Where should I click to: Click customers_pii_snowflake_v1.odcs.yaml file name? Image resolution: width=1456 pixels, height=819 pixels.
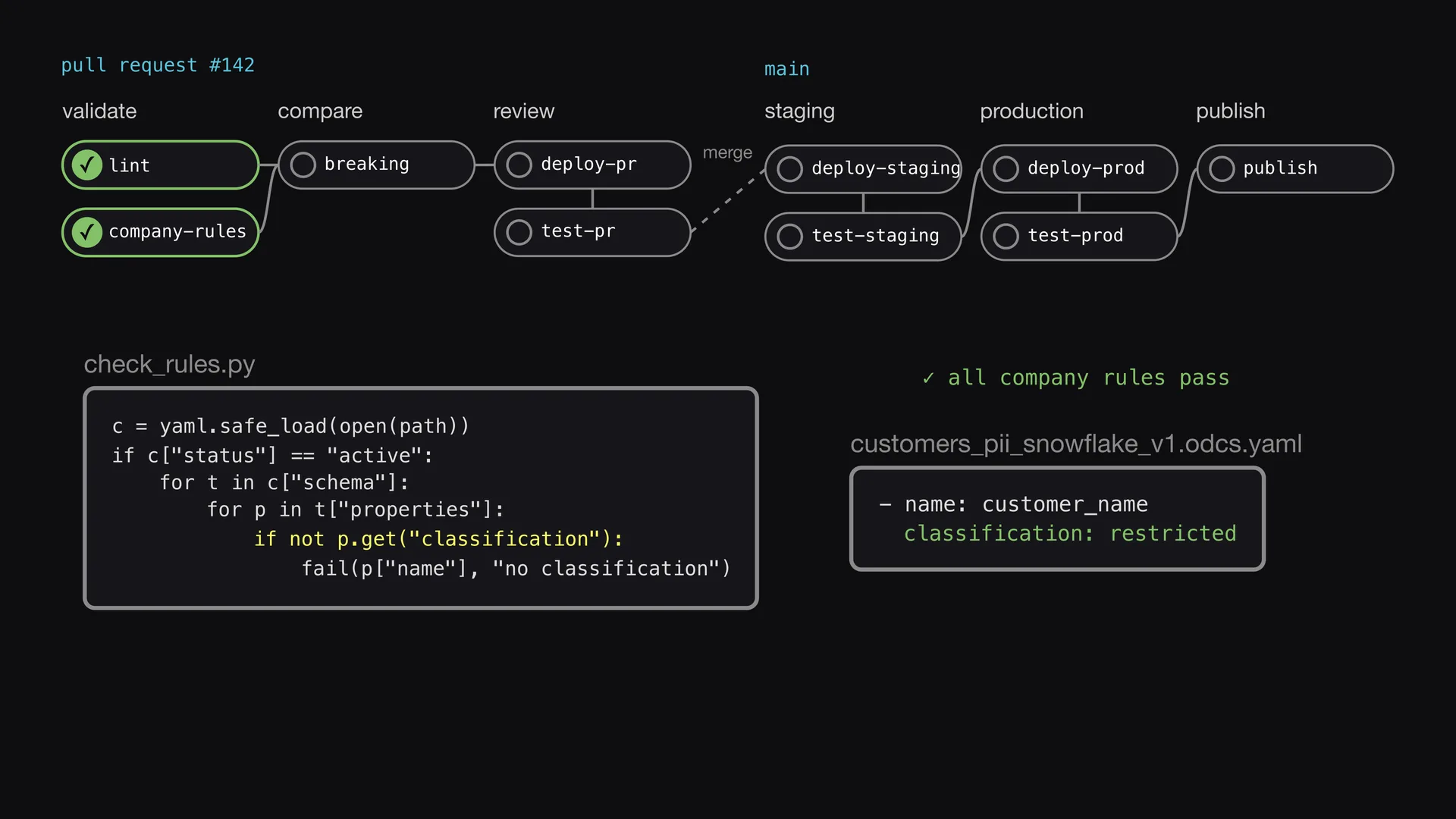(1076, 444)
